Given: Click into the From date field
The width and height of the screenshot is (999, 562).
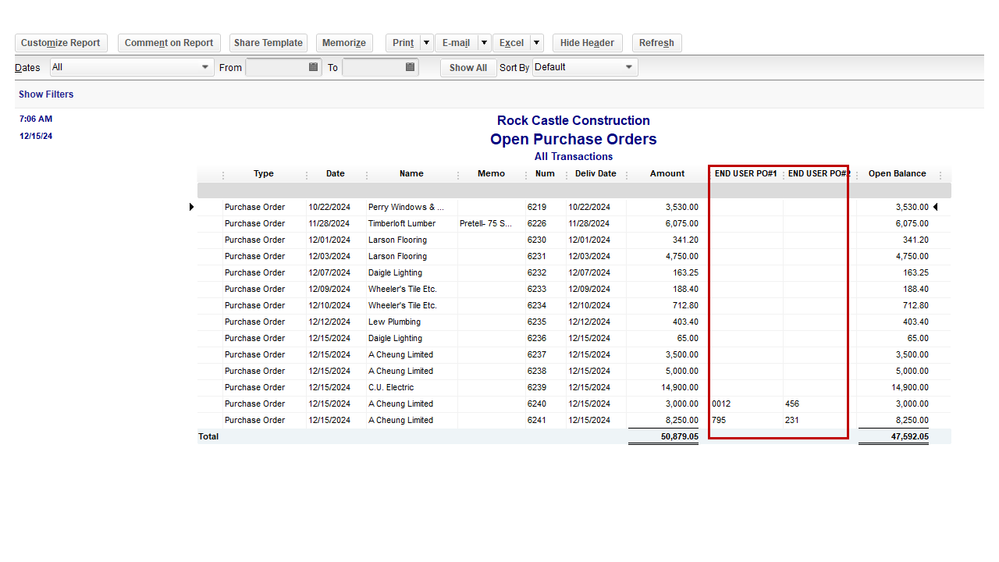Looking at the screenshot, I should 276,67.
